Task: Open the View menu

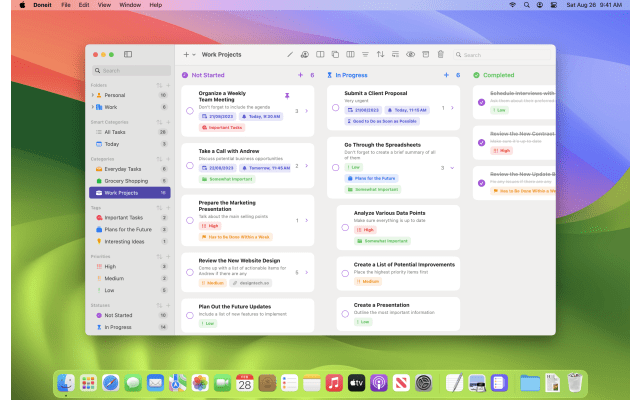Action: [104, 5]
